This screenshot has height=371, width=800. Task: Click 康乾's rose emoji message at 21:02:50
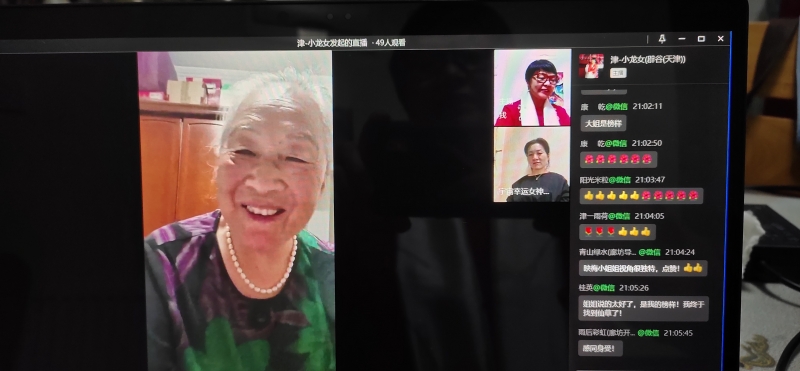tap(618, 159)
